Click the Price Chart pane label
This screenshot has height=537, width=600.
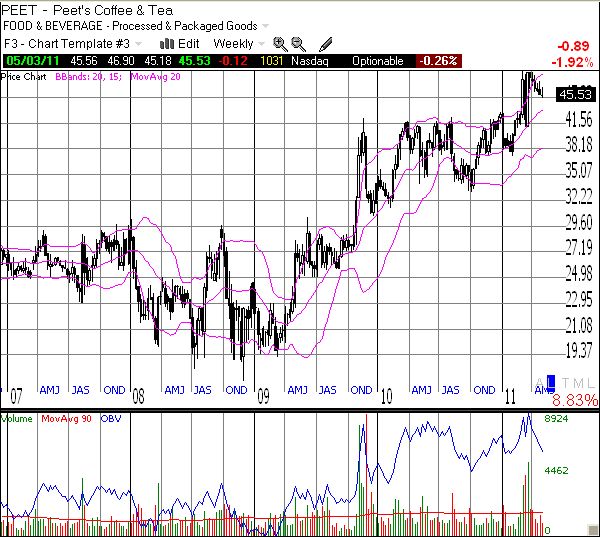tap(23, 77)
